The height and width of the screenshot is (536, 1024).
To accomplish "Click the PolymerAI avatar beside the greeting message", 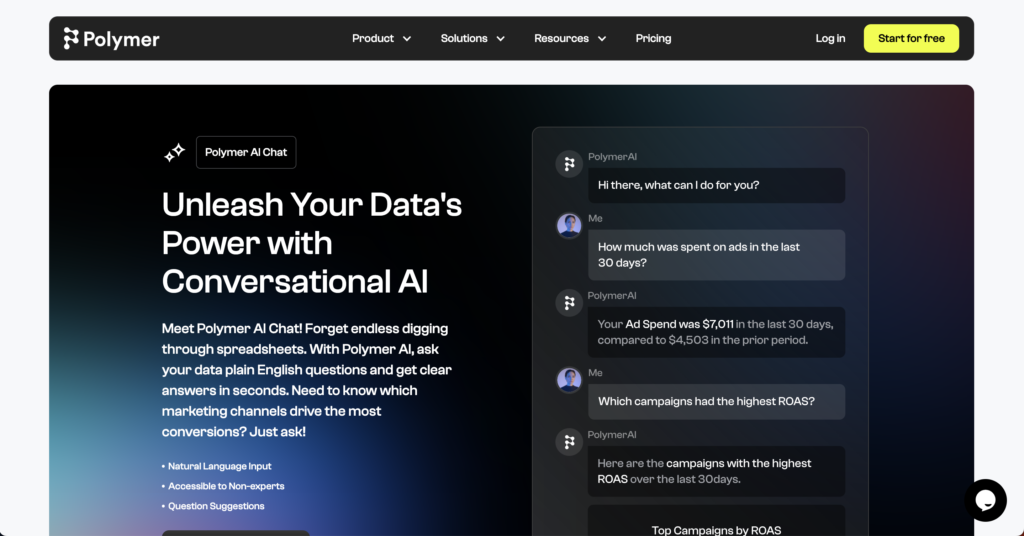I will [x=569, y=164].
